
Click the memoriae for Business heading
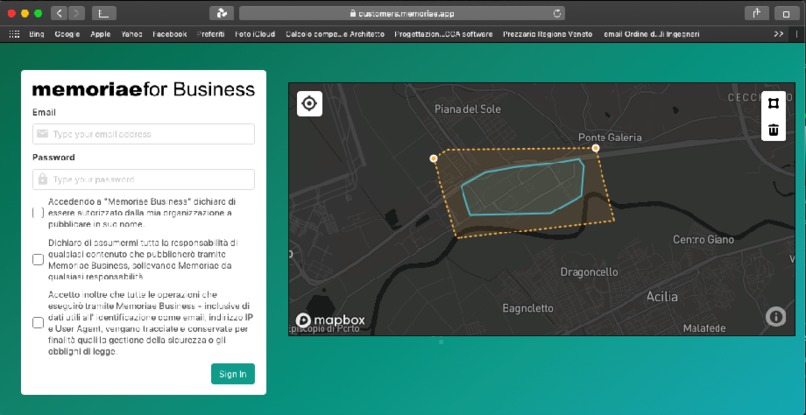coord(143,89)
